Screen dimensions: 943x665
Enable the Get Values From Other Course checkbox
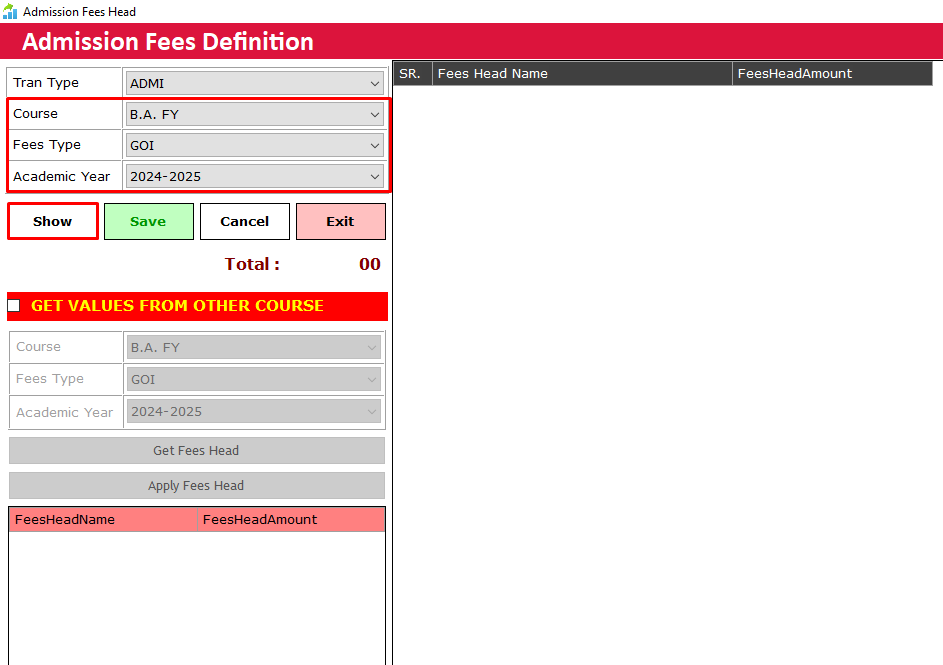14,305
